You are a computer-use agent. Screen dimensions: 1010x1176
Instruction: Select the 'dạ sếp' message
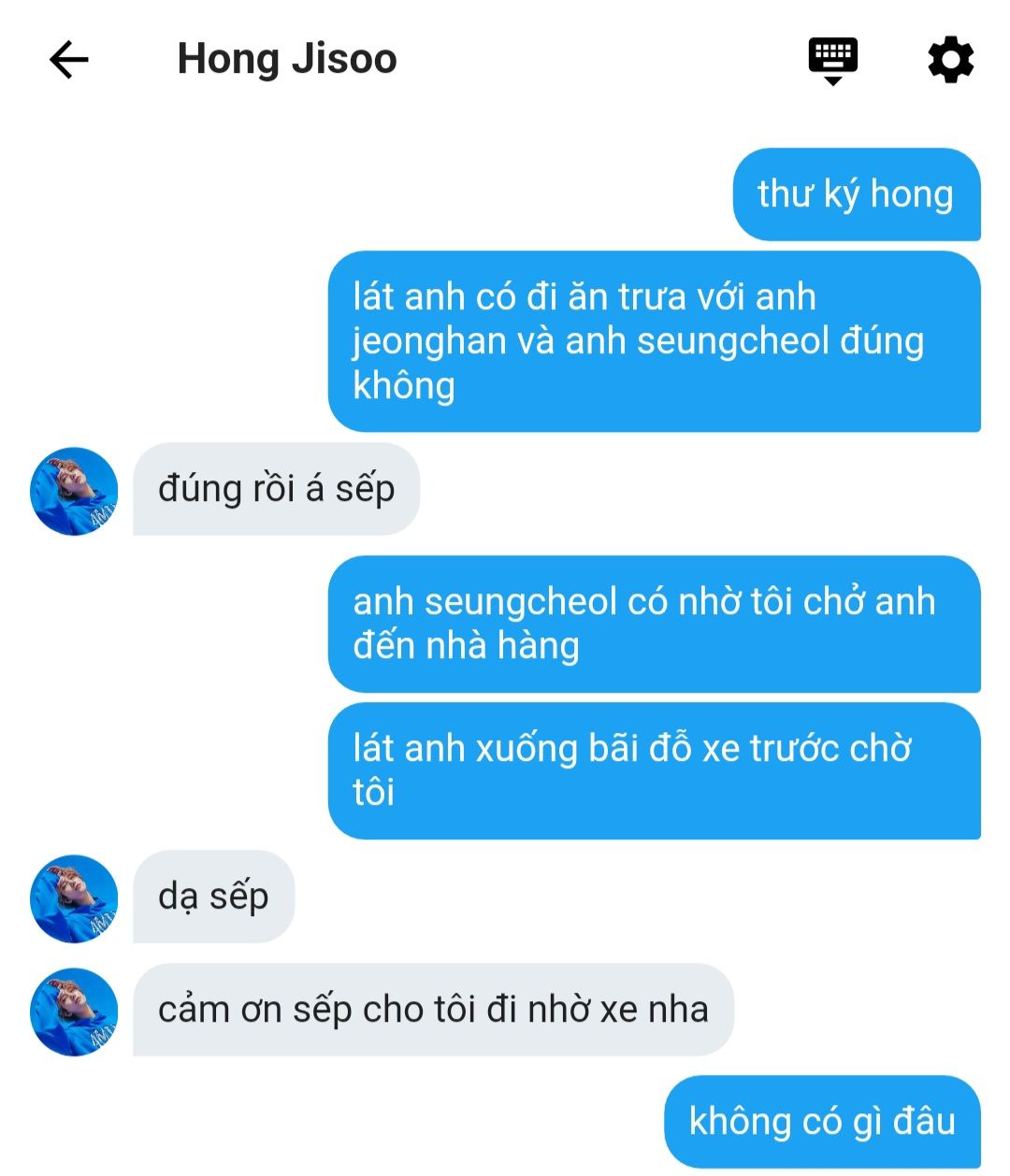213,896
